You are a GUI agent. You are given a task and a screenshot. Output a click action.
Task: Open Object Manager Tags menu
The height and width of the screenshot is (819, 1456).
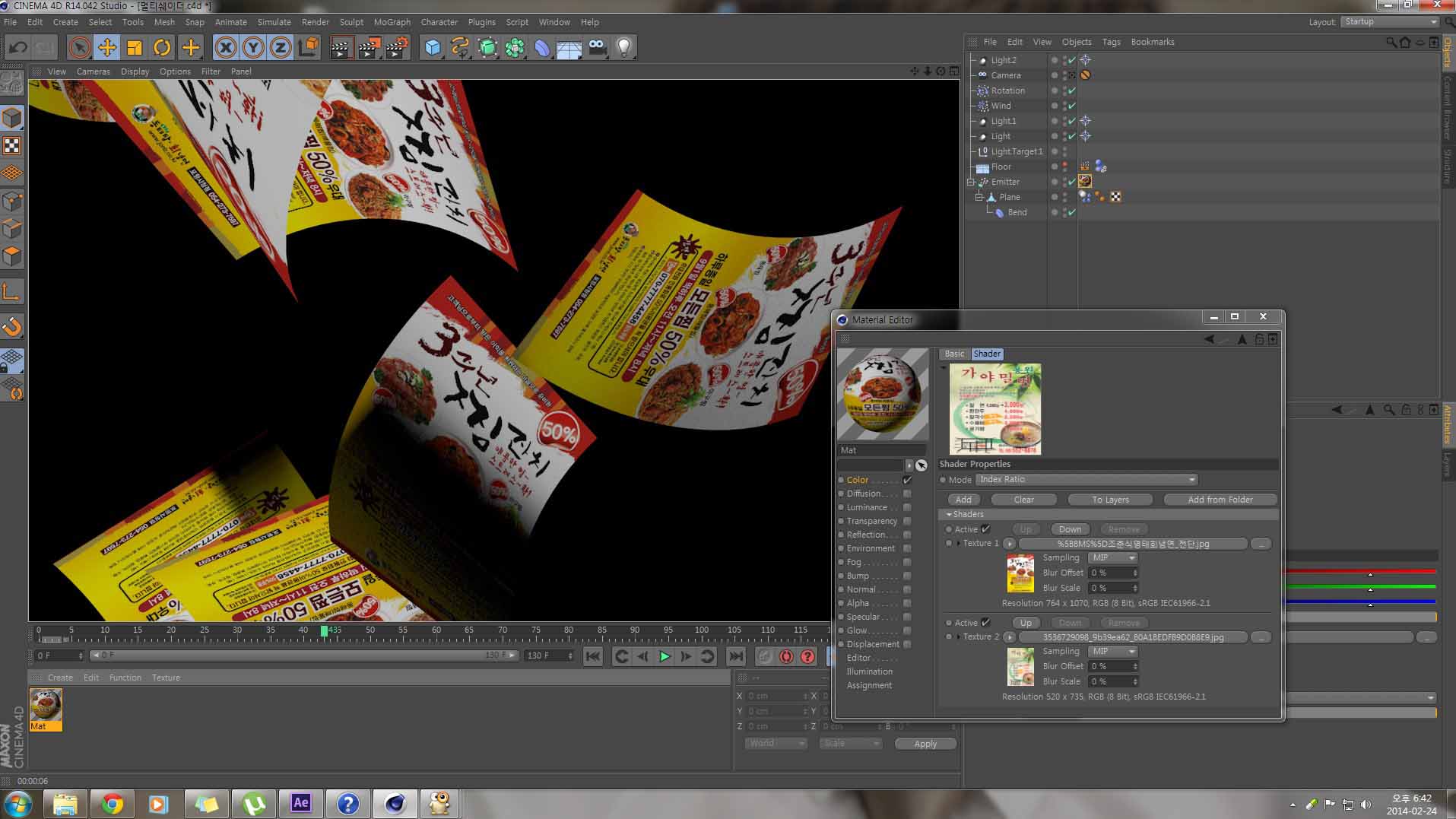(x=1112, y=42)
